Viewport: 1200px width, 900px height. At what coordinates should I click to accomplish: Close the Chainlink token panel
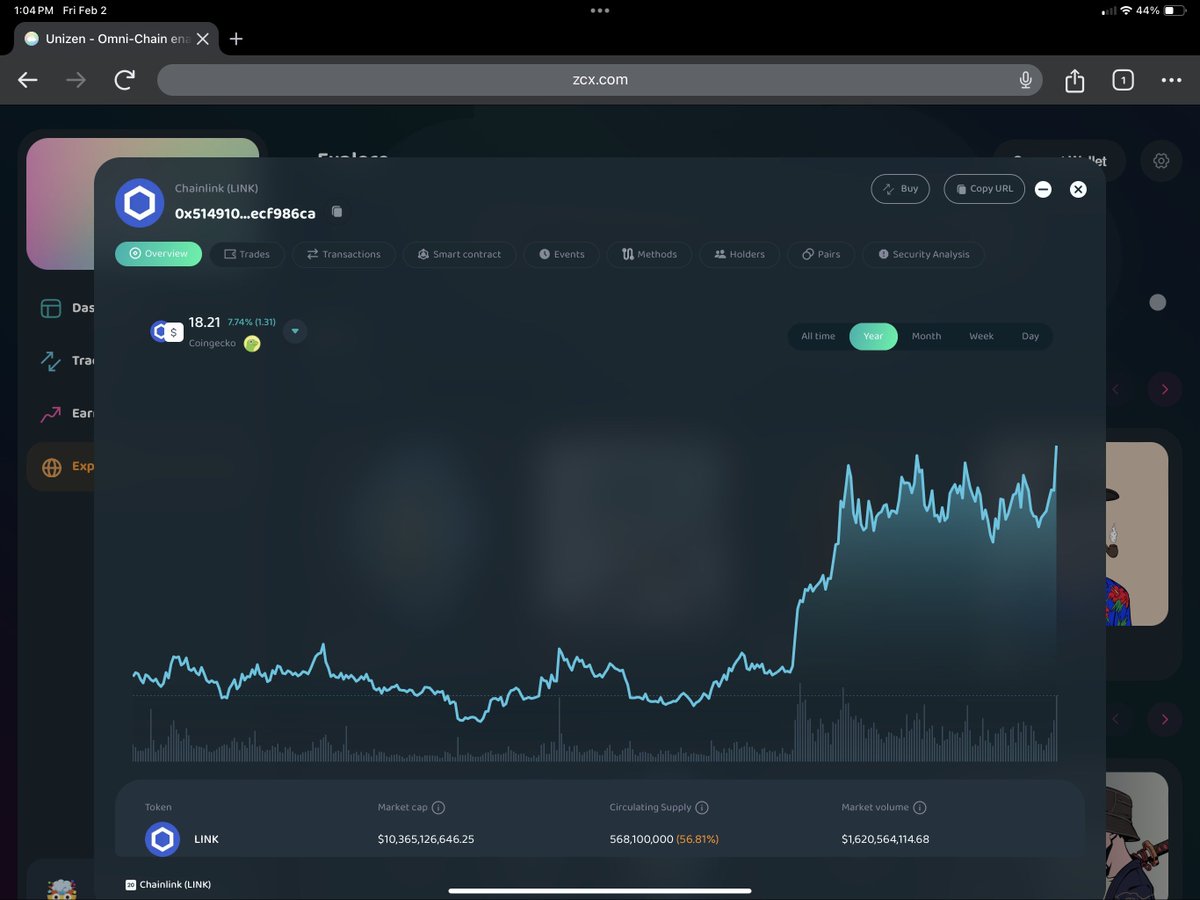tap(1078, 189)
